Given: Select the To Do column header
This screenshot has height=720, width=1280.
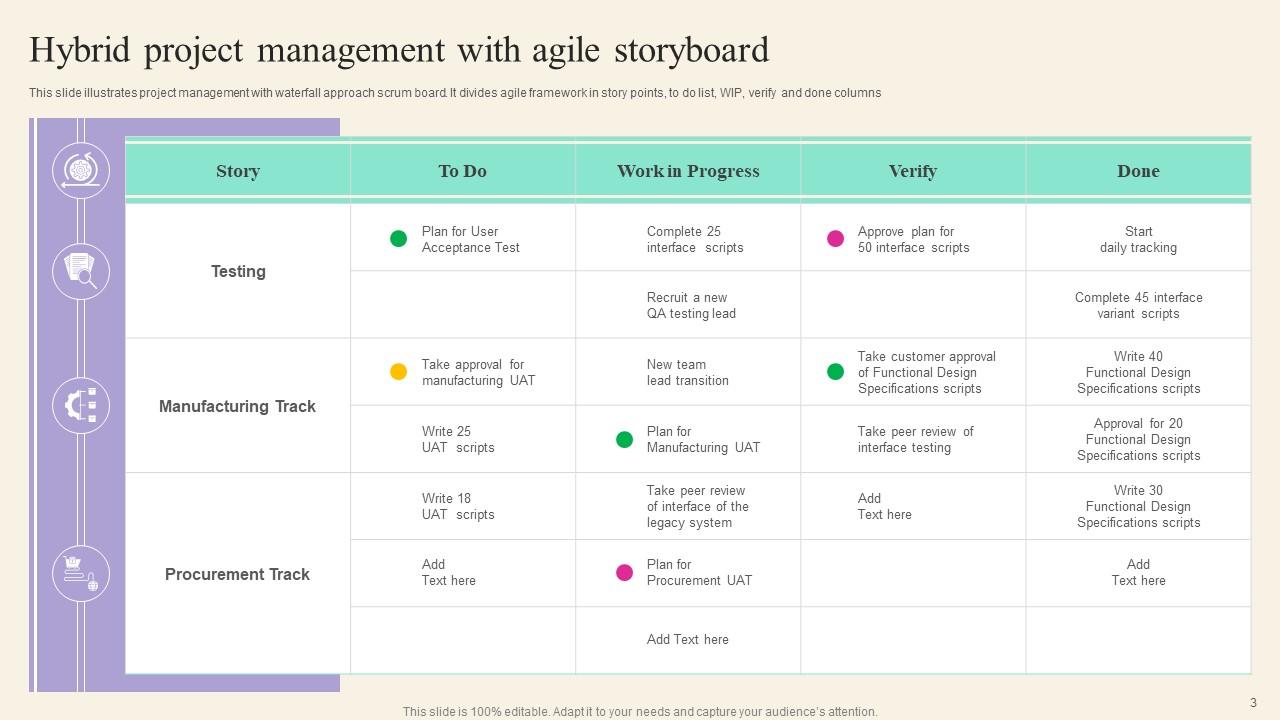Looking at the screenshot, I should point(462,170).
